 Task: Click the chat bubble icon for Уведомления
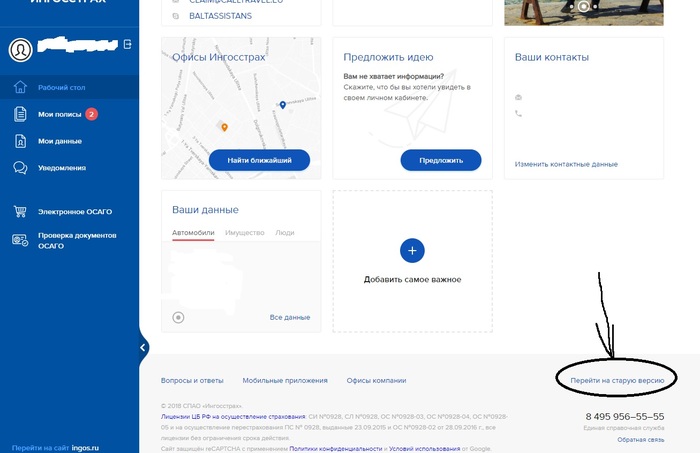pyautogui.click(x=20, y=168)
